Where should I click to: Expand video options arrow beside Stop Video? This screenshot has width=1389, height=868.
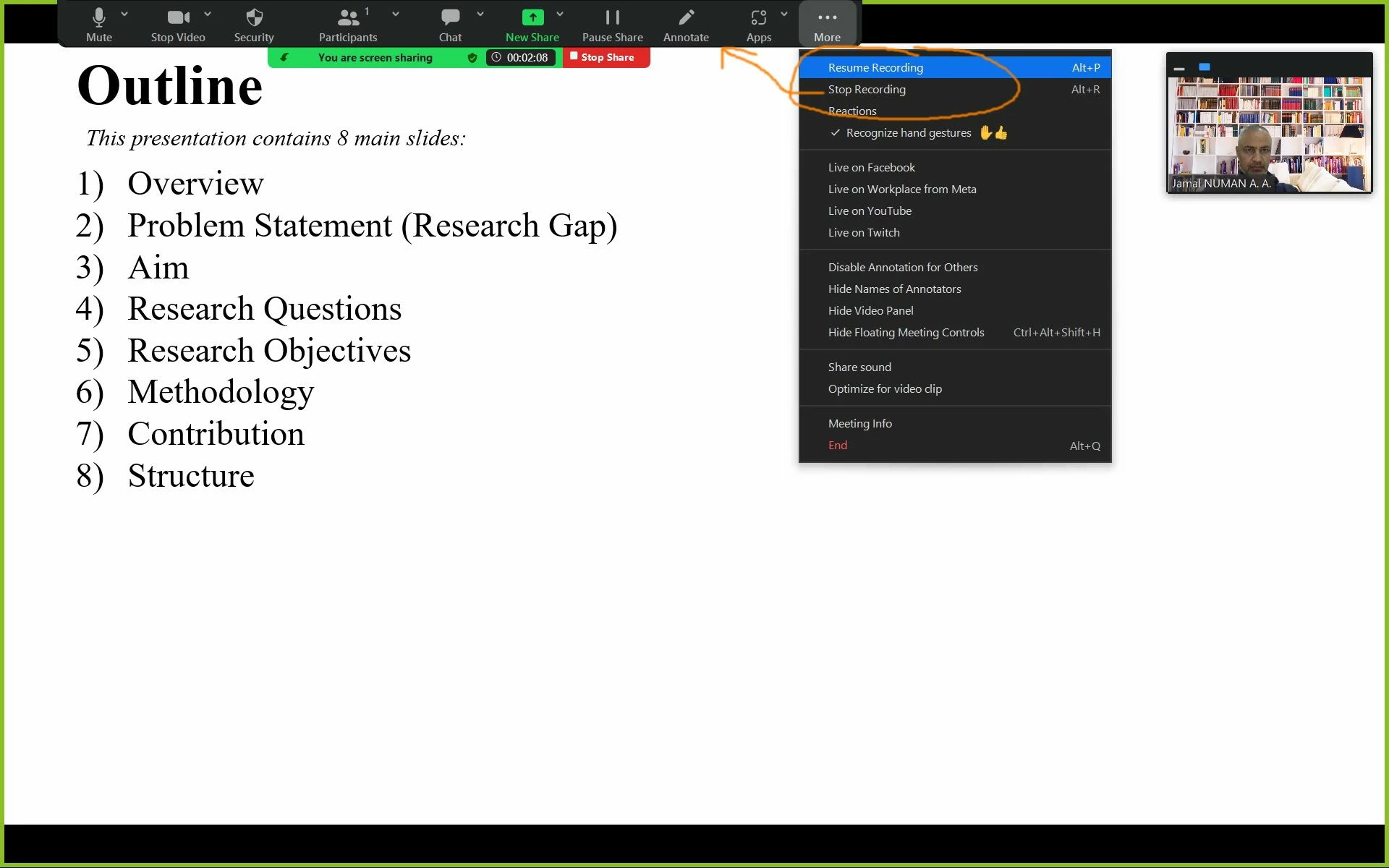(x=208, y=14)
